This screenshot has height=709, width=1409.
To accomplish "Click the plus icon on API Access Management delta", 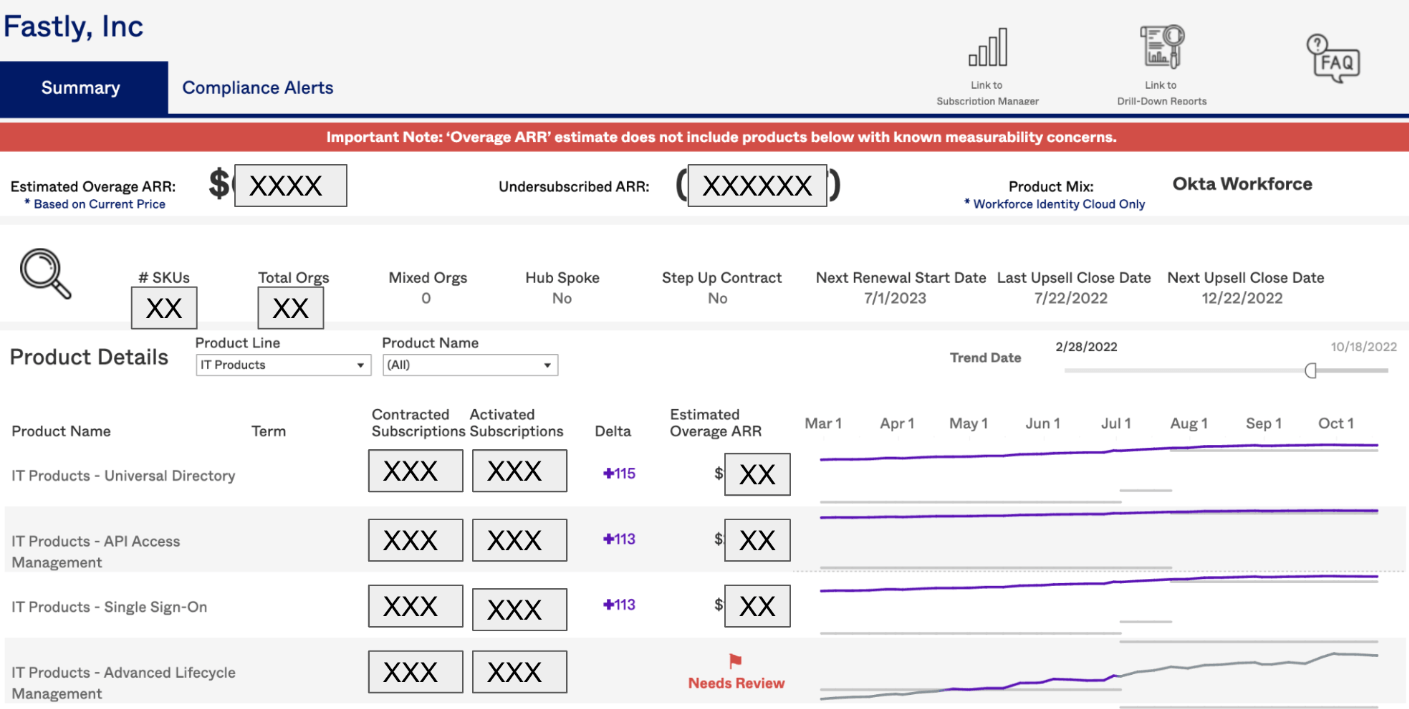I will click(x=608, y=539).
